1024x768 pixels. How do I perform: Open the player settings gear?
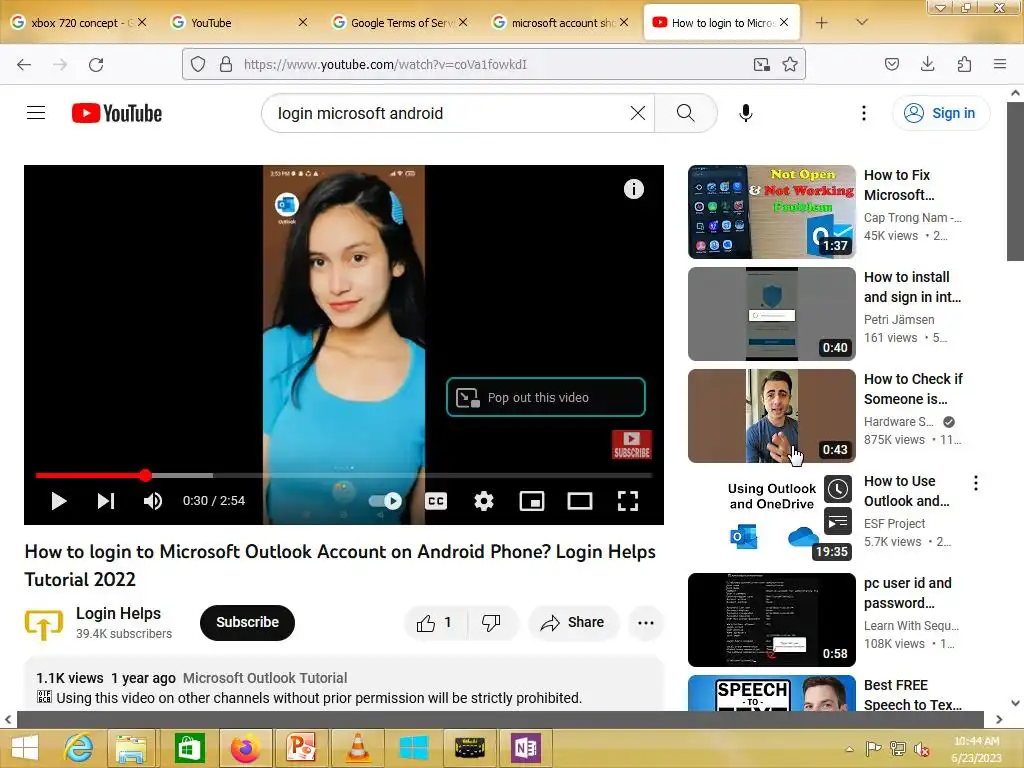point(484,501)
